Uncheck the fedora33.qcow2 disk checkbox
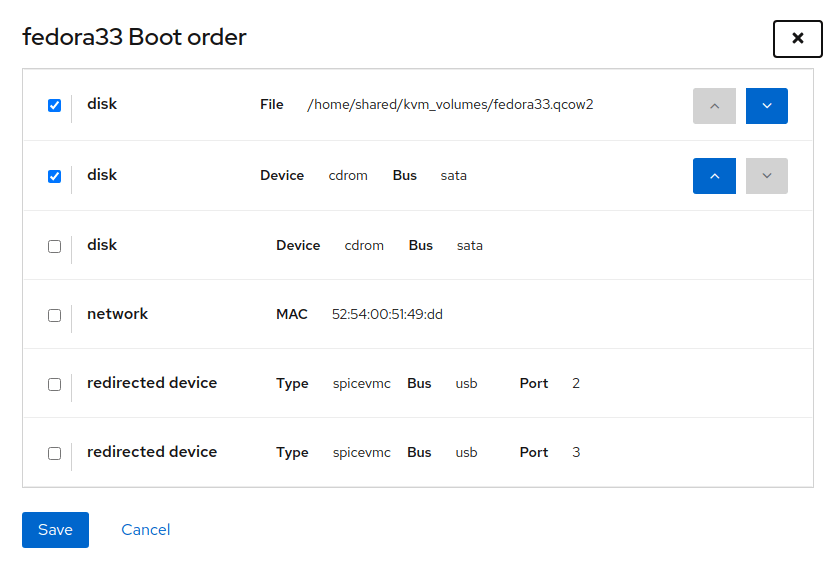Screen dimensions: 833x569 point(54,105)
